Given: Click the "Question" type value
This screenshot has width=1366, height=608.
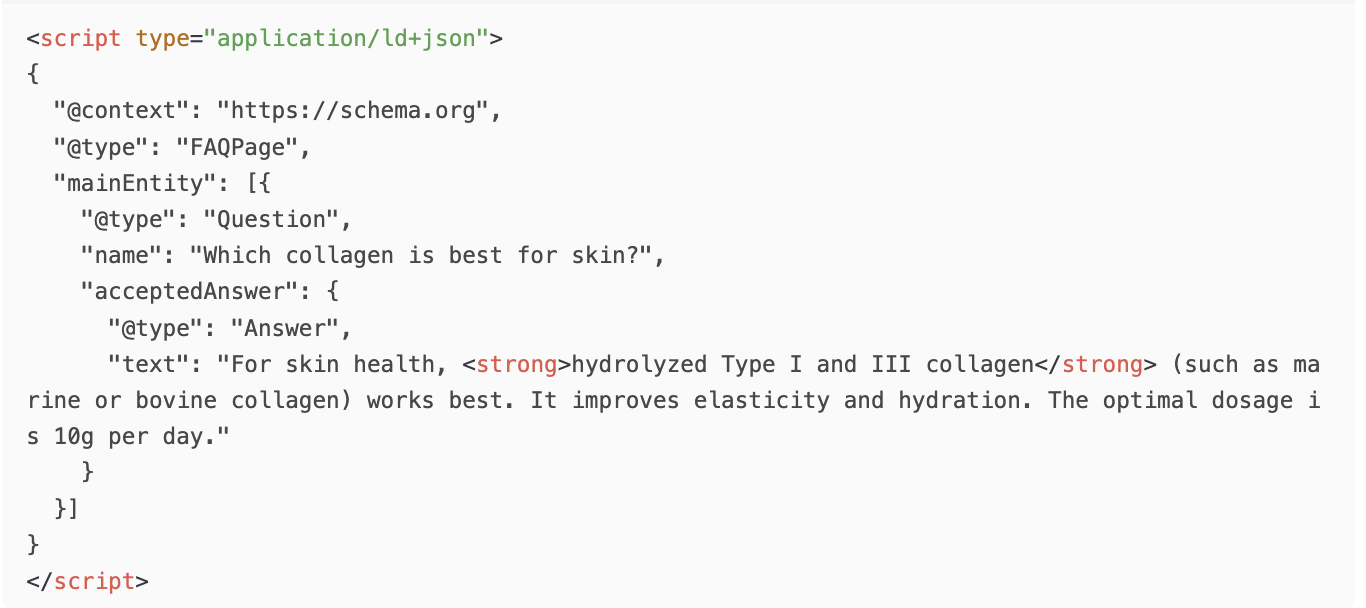Looking at the screenshot, I should click(x=271, y=219).
